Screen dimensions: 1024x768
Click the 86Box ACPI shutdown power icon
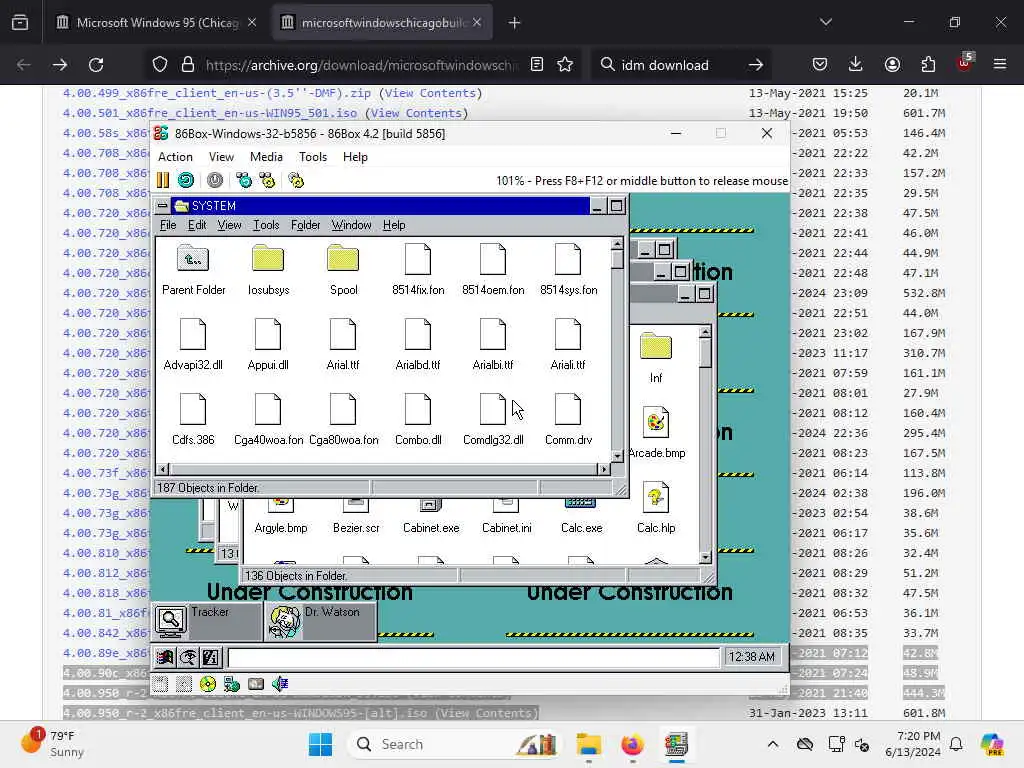tap(215, 180)
